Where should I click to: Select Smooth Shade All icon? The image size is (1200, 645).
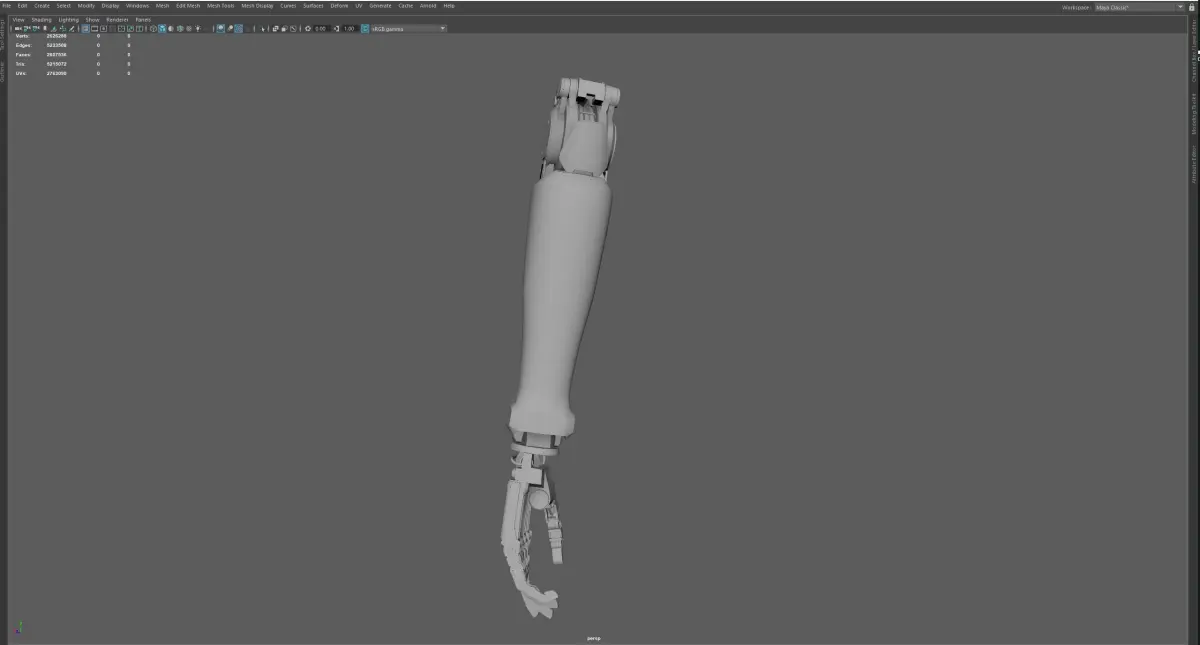tap(162, 28)
